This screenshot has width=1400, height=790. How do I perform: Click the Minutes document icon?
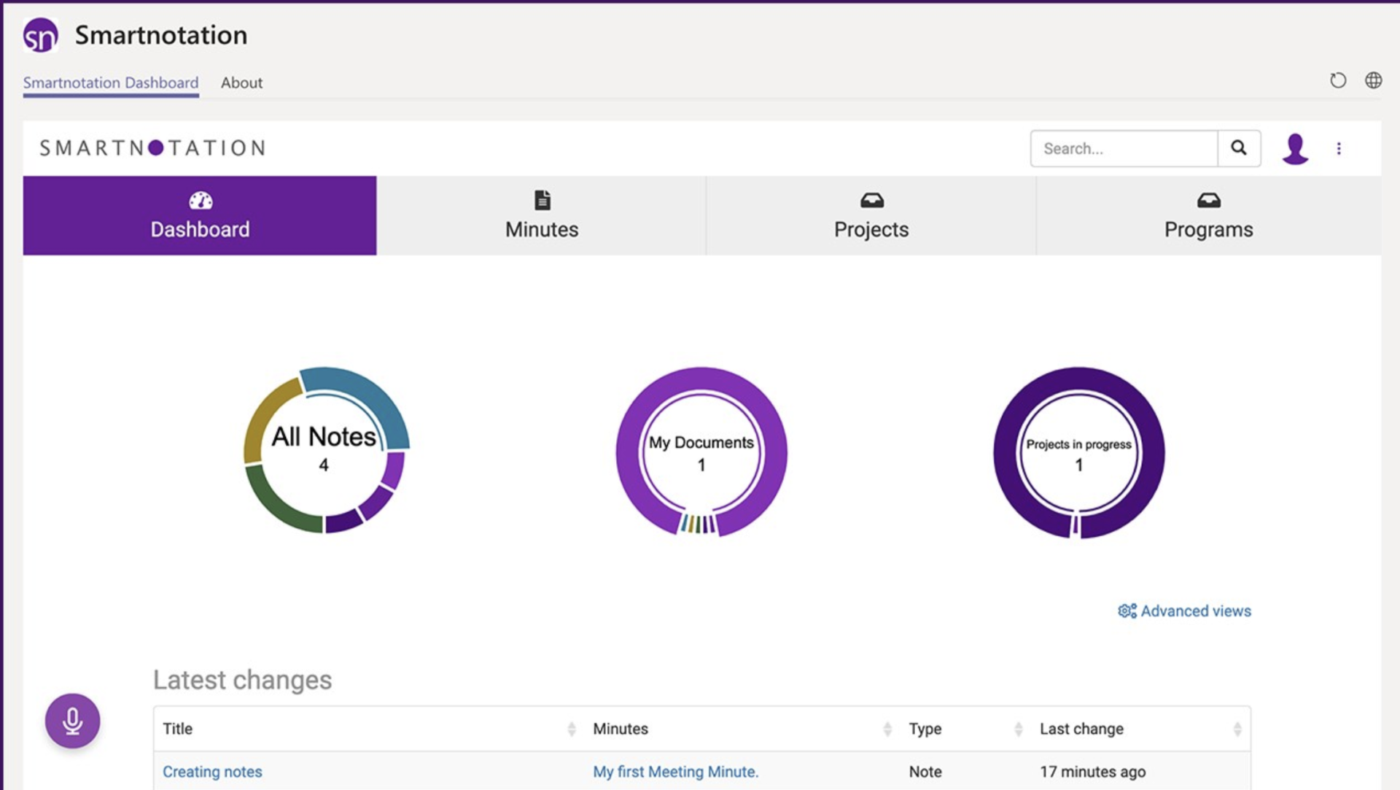[541, 198]
